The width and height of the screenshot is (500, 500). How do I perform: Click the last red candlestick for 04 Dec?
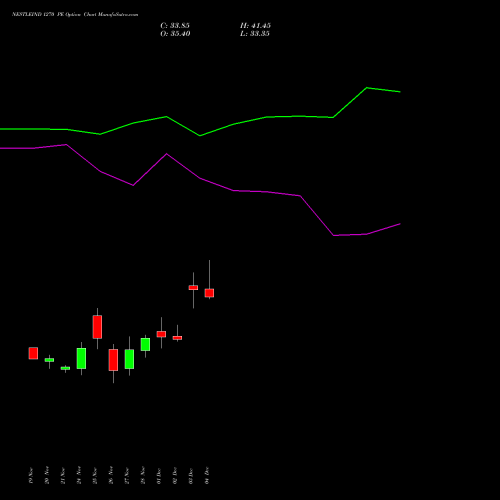coord(209,293)
